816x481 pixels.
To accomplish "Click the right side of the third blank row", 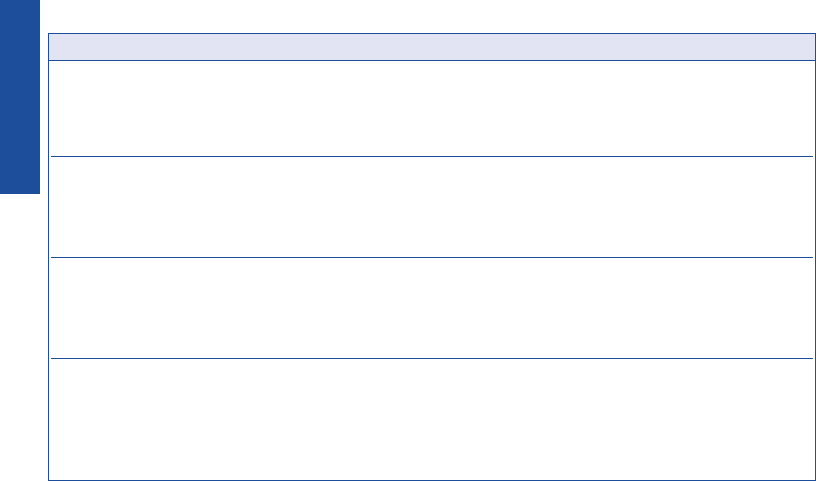I will point(770,307).
